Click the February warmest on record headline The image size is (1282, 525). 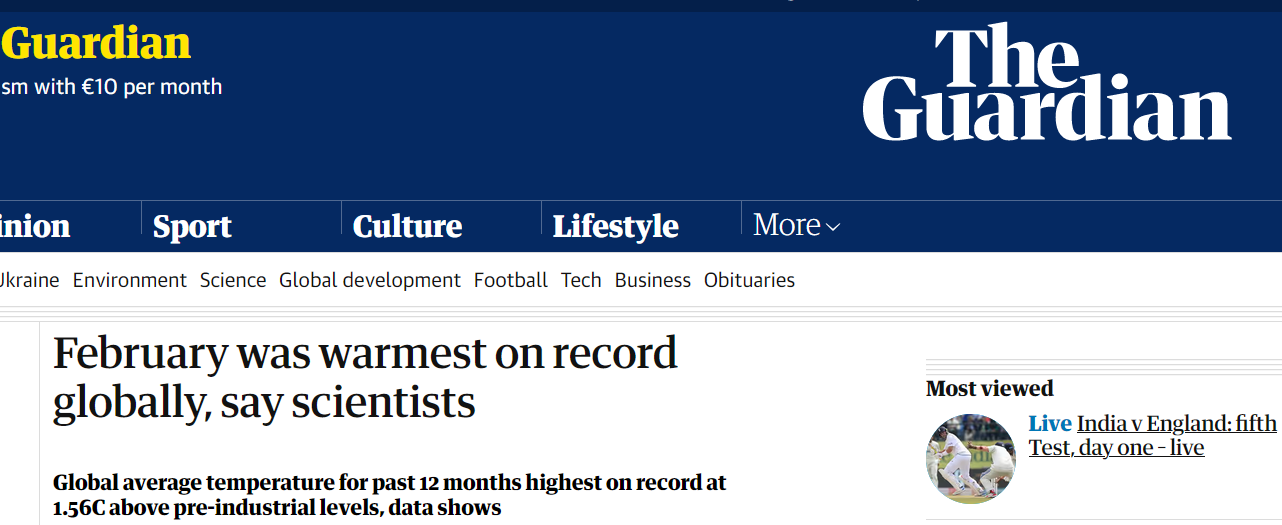pyautogui.click(x=365, y=378)
